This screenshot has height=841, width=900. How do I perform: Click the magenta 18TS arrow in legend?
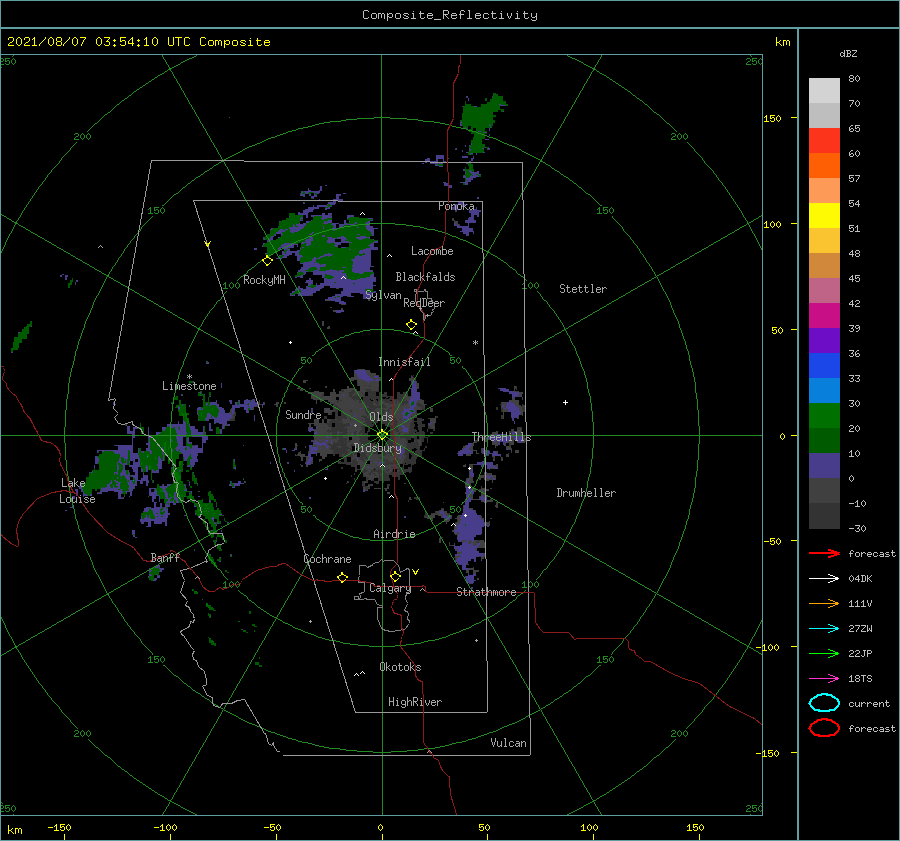point(824,679)
